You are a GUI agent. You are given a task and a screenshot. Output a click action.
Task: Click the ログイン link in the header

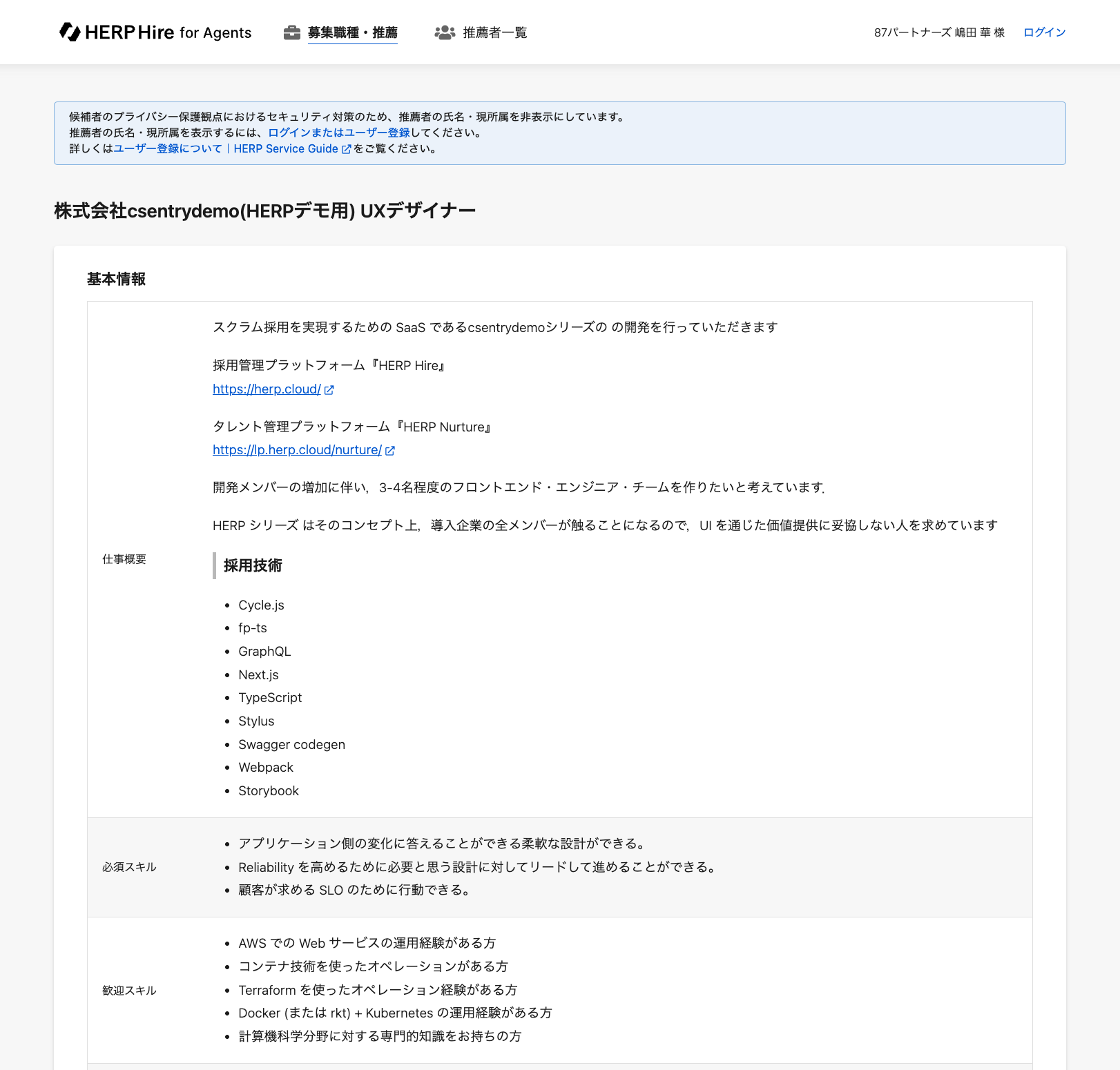click(x=1045, y=32)
